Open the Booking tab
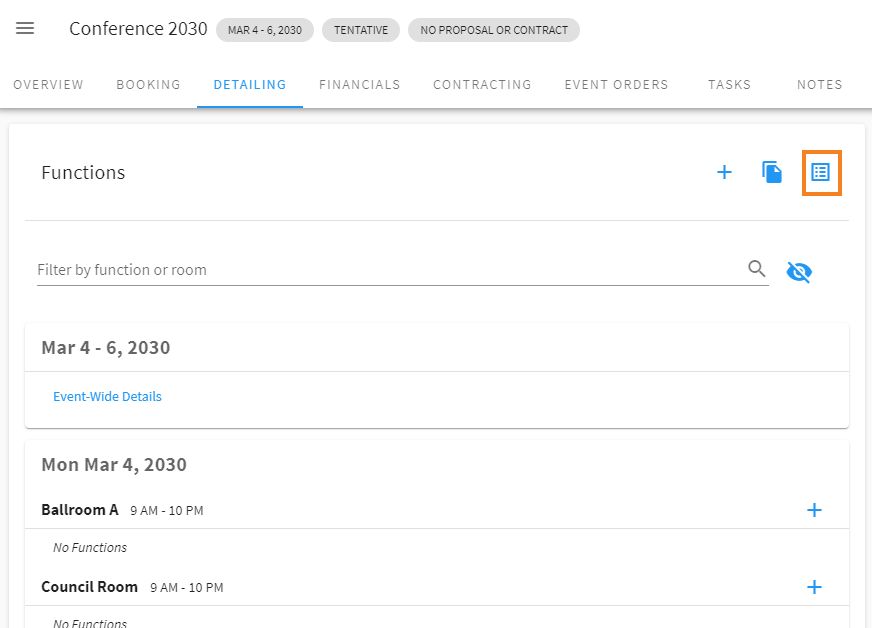872x628 pixels. click(x=148, y=85)
